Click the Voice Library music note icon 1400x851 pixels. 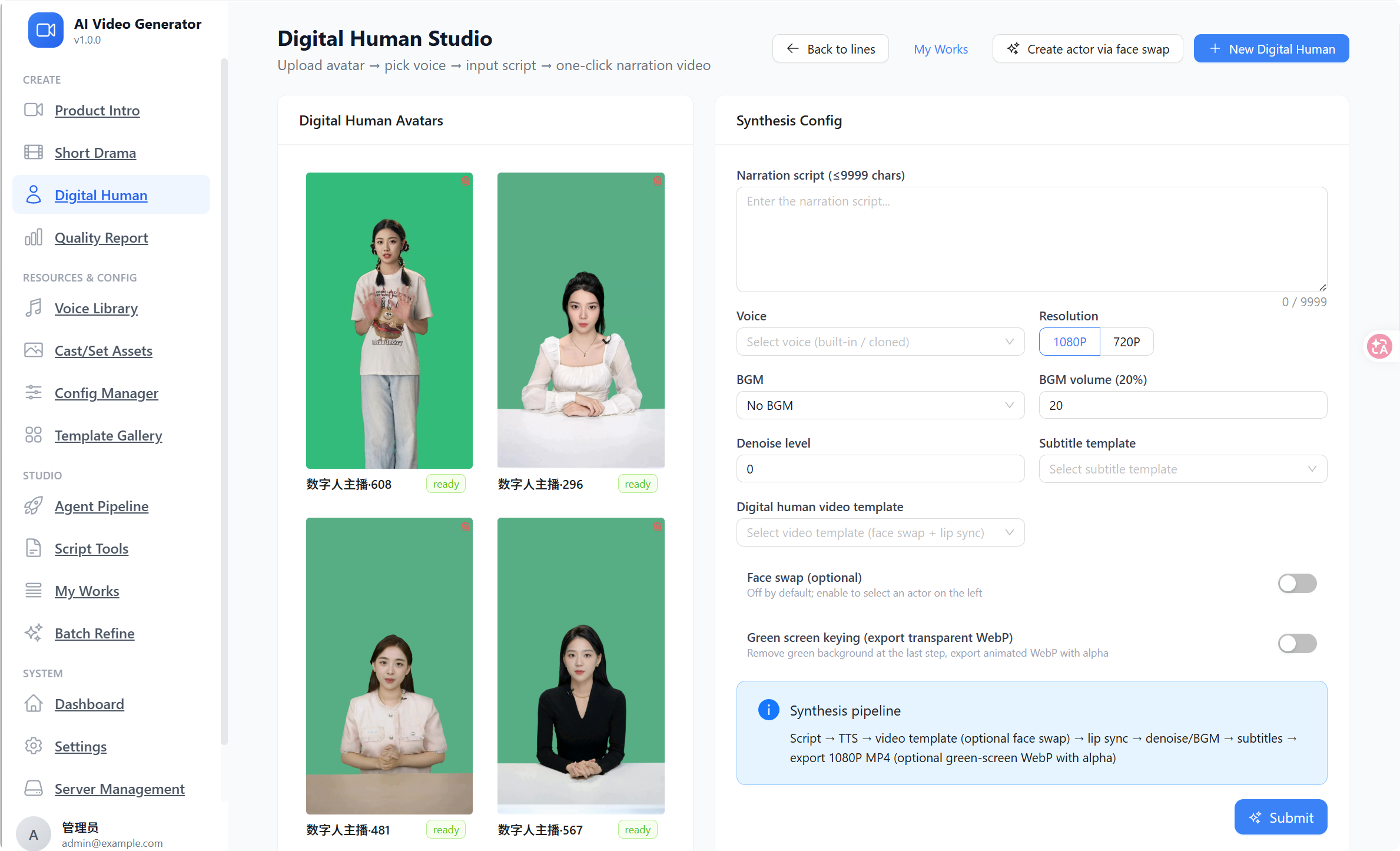(x=34, y=308)
